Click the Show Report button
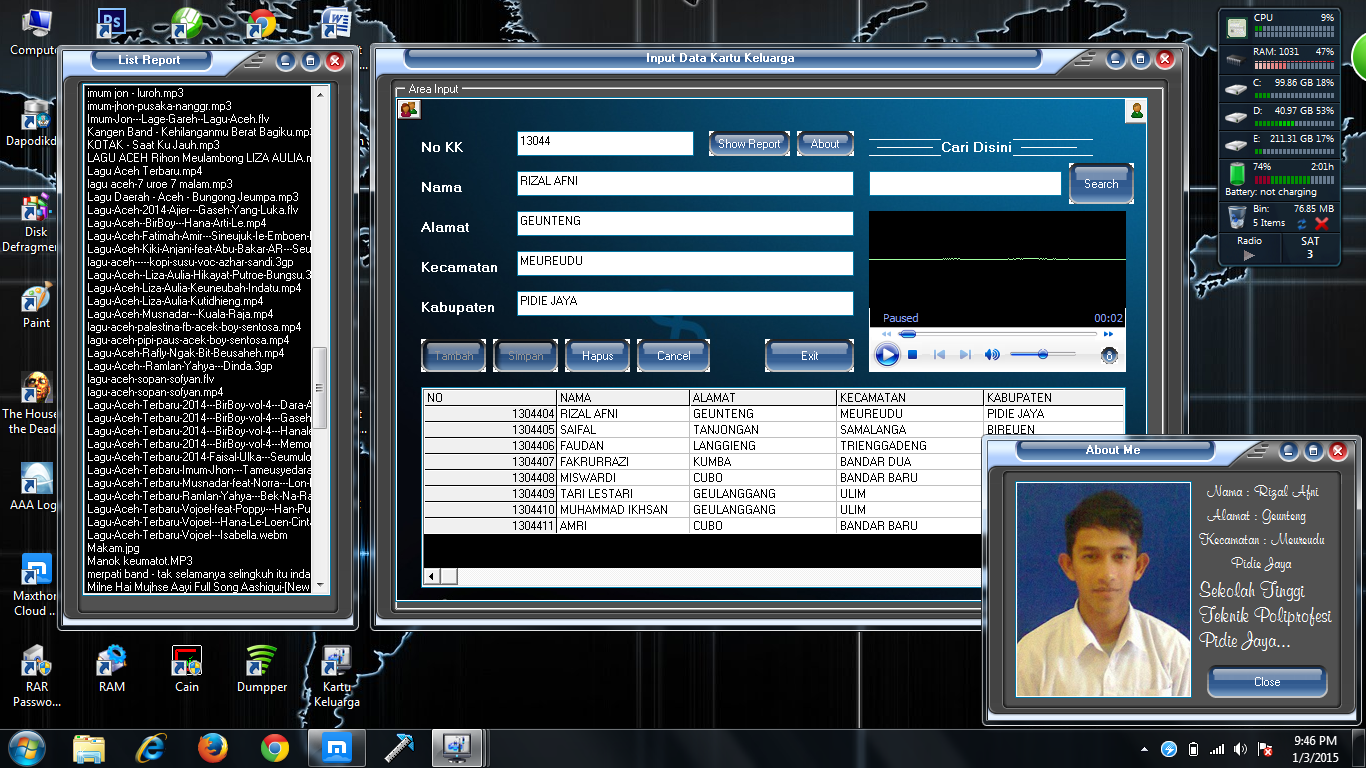The width and height of the screenshot is (1366, 768). click(x=748, y=143)
